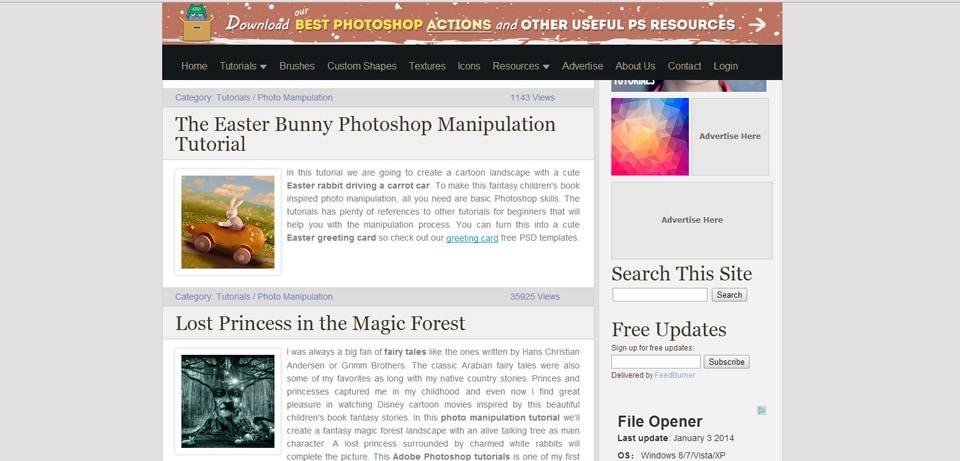
Task: Open the Easter Bunny Photoshop Manipulation Tutorial title
Action: click(x=366, y=133)
